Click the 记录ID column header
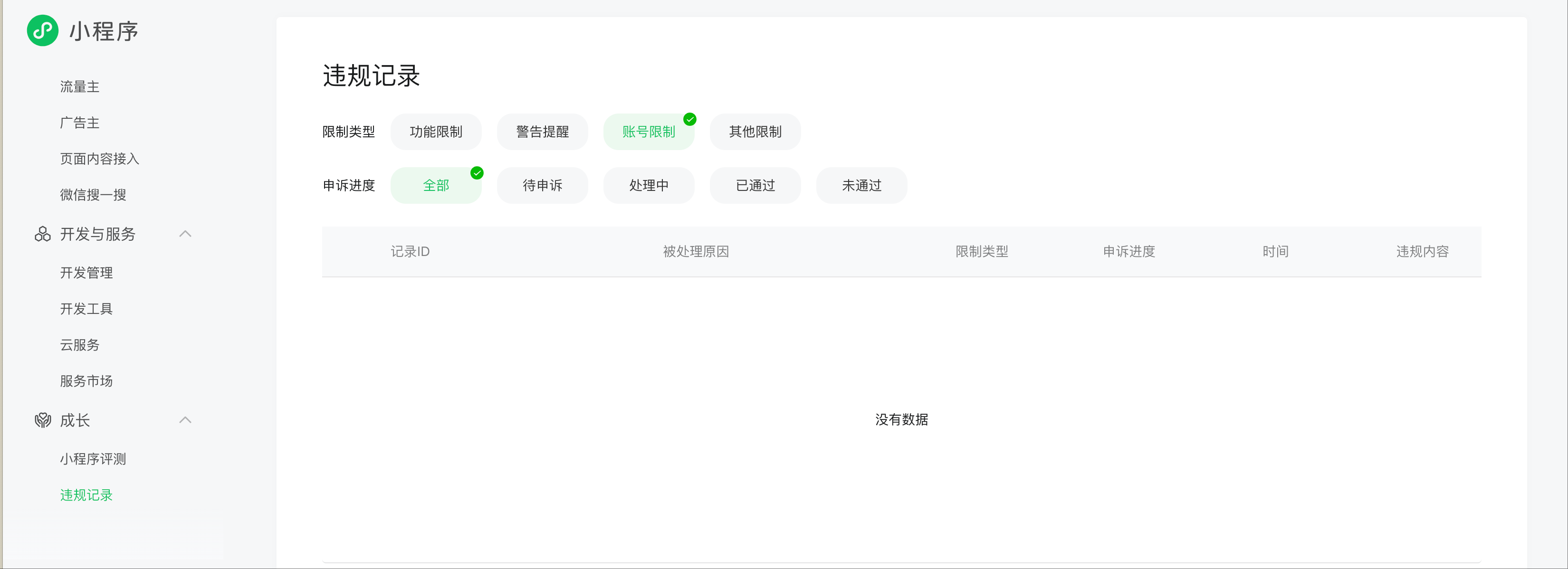 (x=410, y=252)
